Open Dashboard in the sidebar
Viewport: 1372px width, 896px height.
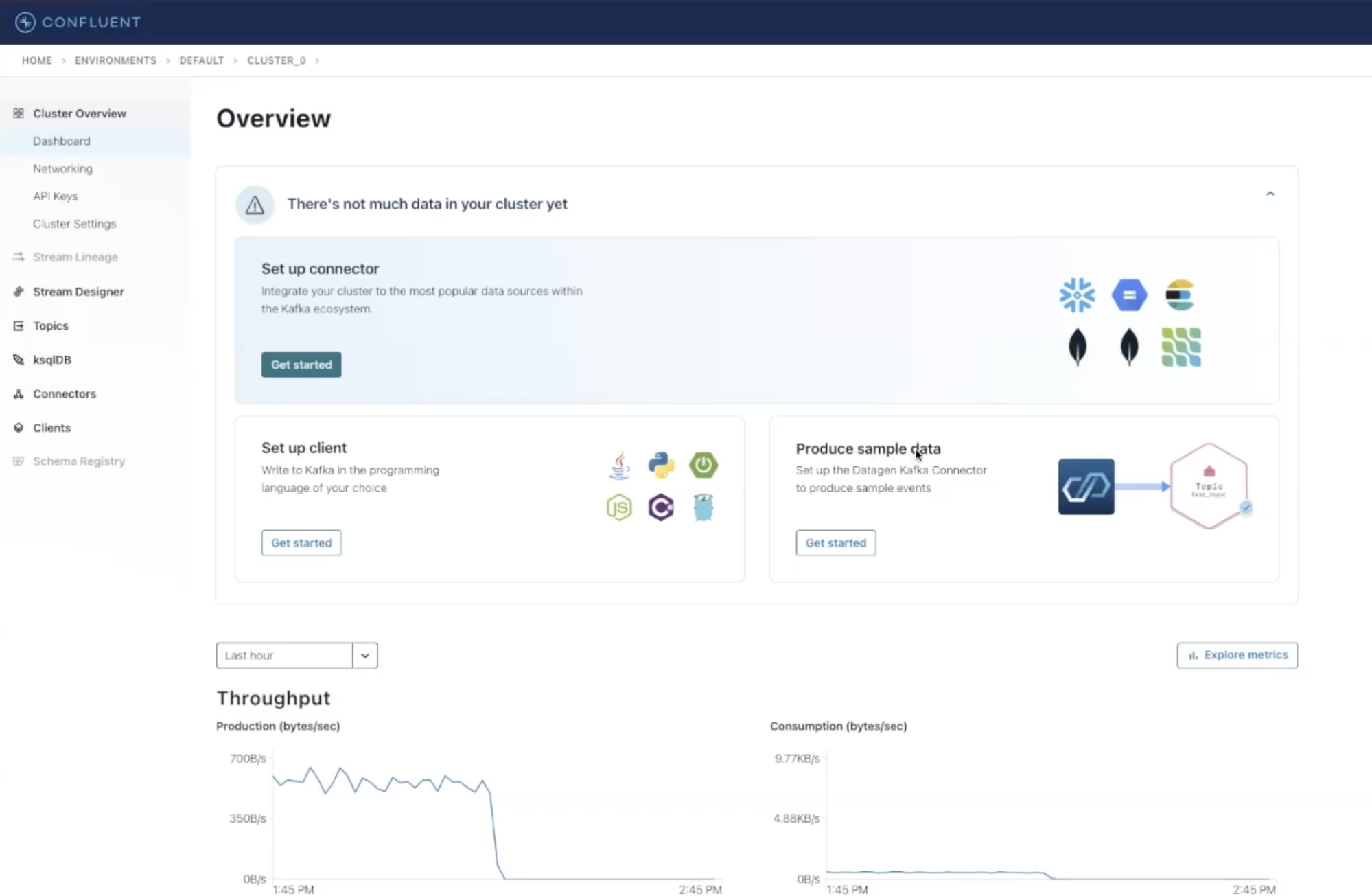pos(62,141)
